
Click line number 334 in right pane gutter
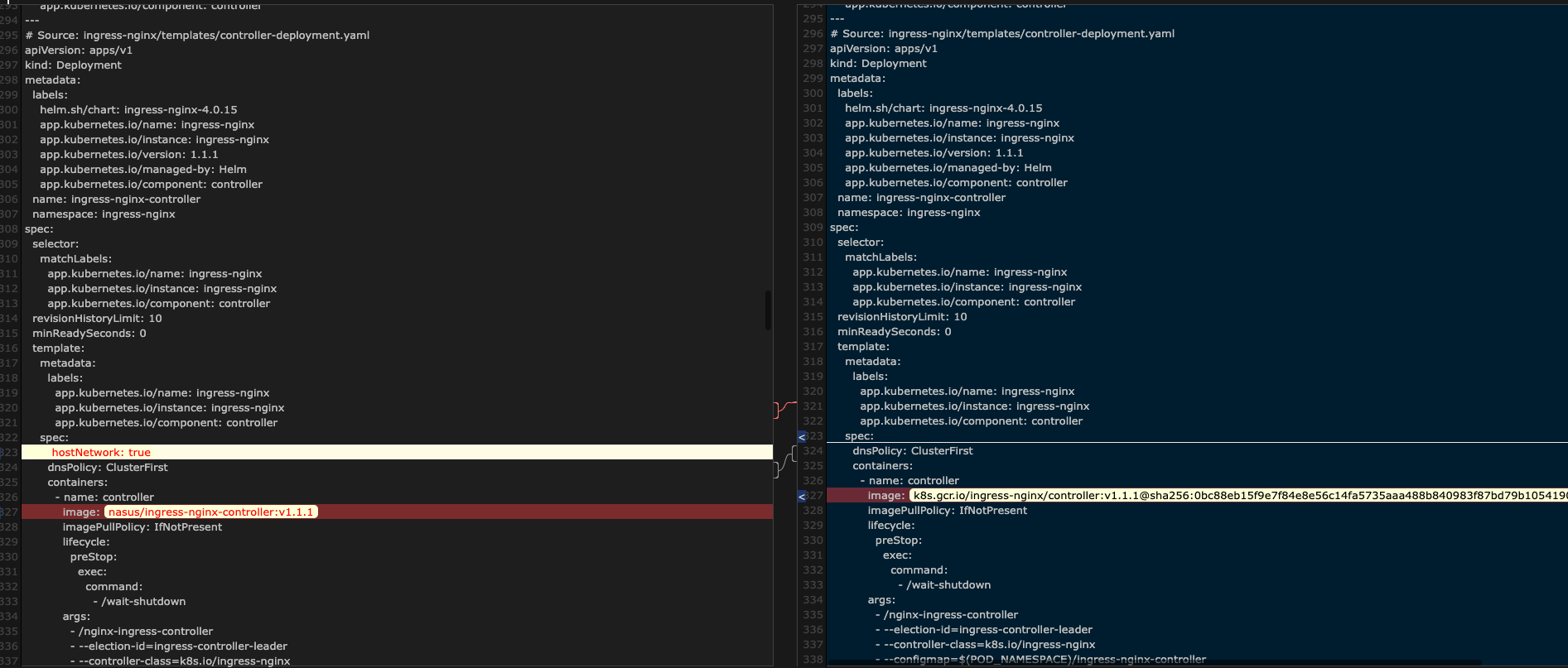point(813,600)
